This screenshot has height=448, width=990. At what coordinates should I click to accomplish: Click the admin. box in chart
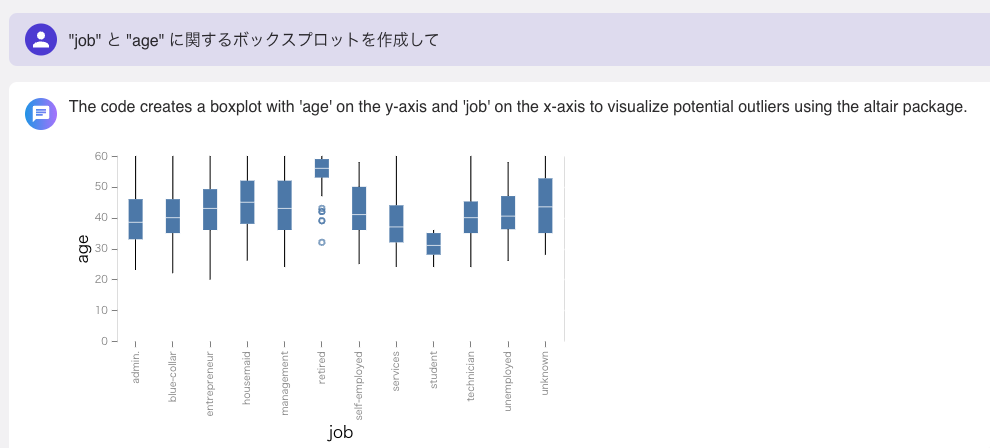click(136, 219)
